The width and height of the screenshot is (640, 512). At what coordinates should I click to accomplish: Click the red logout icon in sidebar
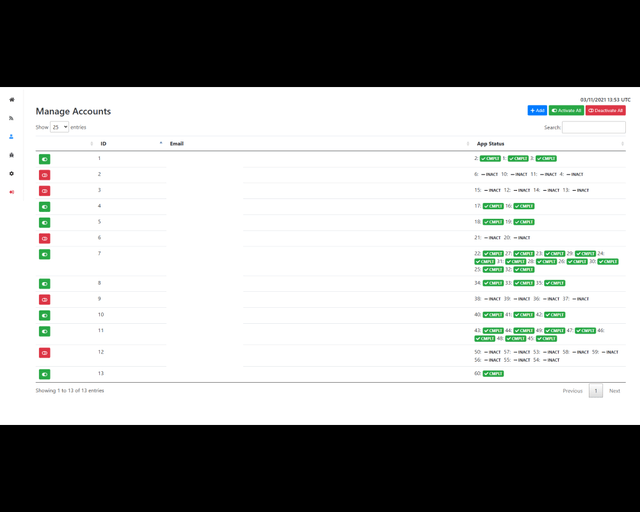point(12,192)
